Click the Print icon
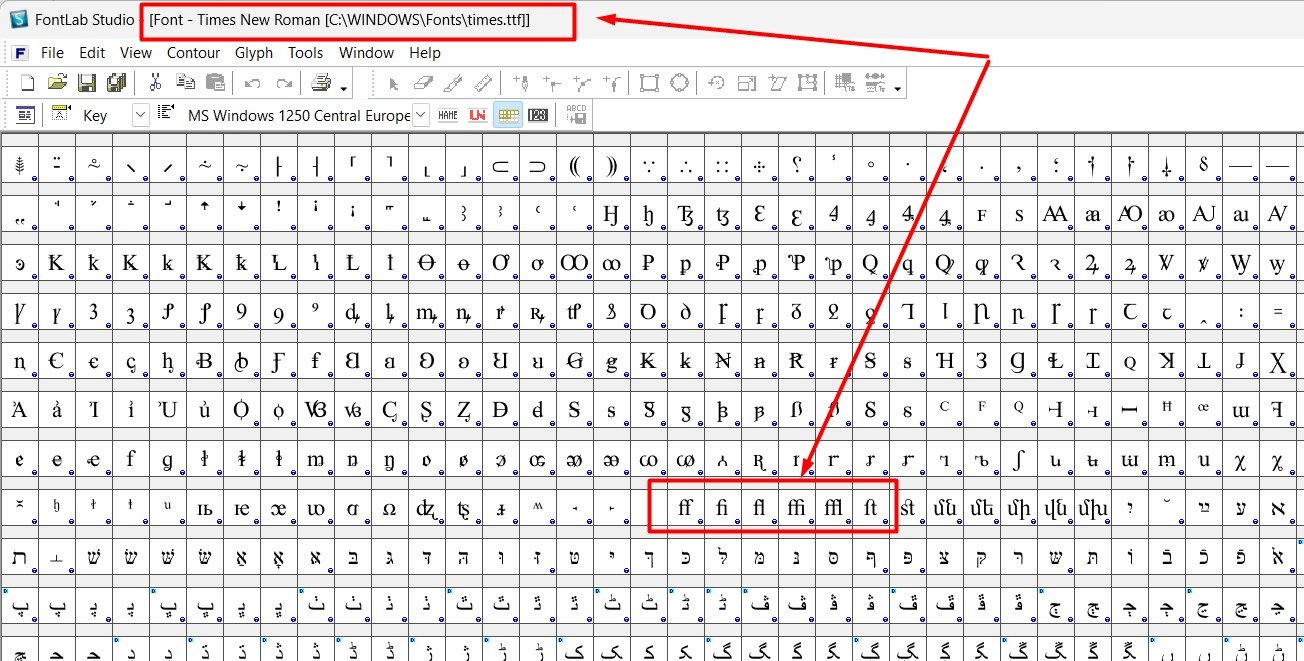Image resolution: width=1304 pixels, height=661 pixels. click(x=321, y=83)
